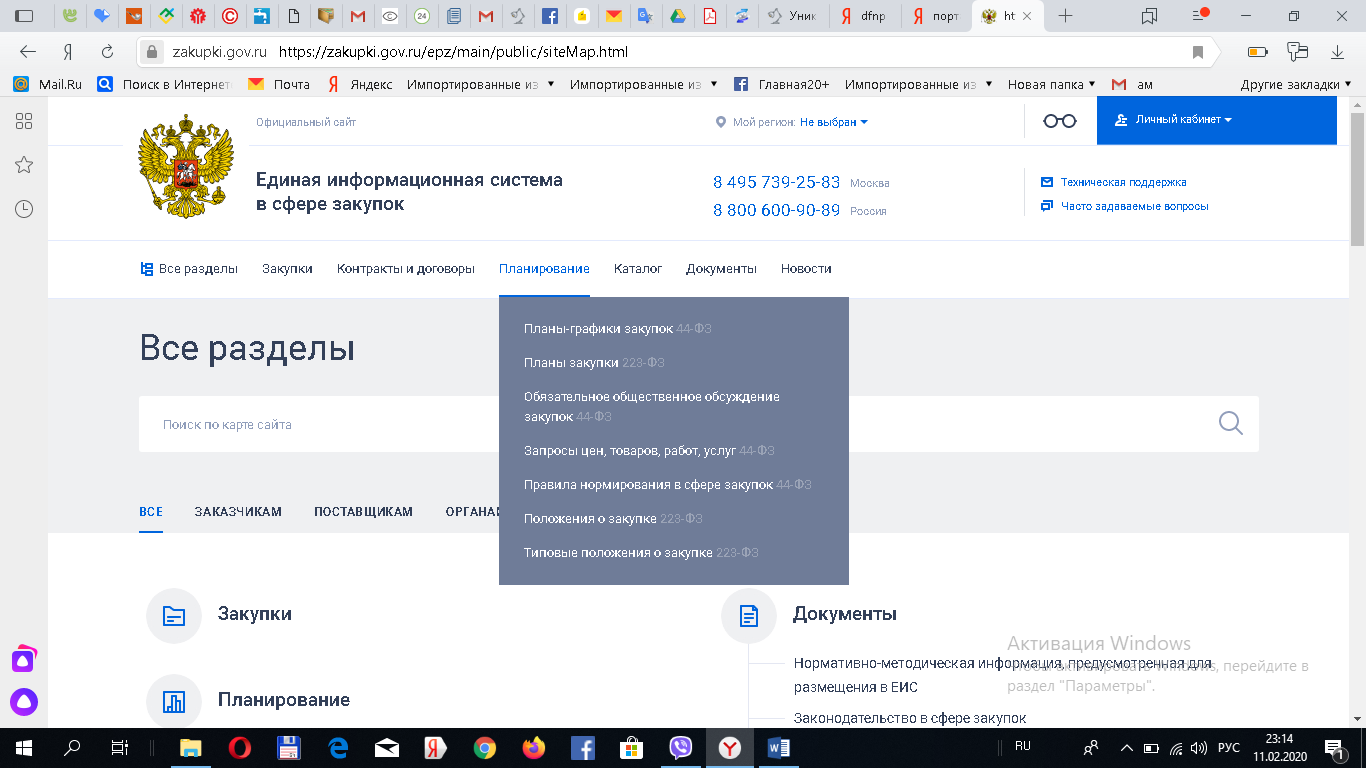This screenshot has height=768, width=1366.
Task: Click the Планирование section chart icon
Action: pyautogui.click(x=174, y=702)
